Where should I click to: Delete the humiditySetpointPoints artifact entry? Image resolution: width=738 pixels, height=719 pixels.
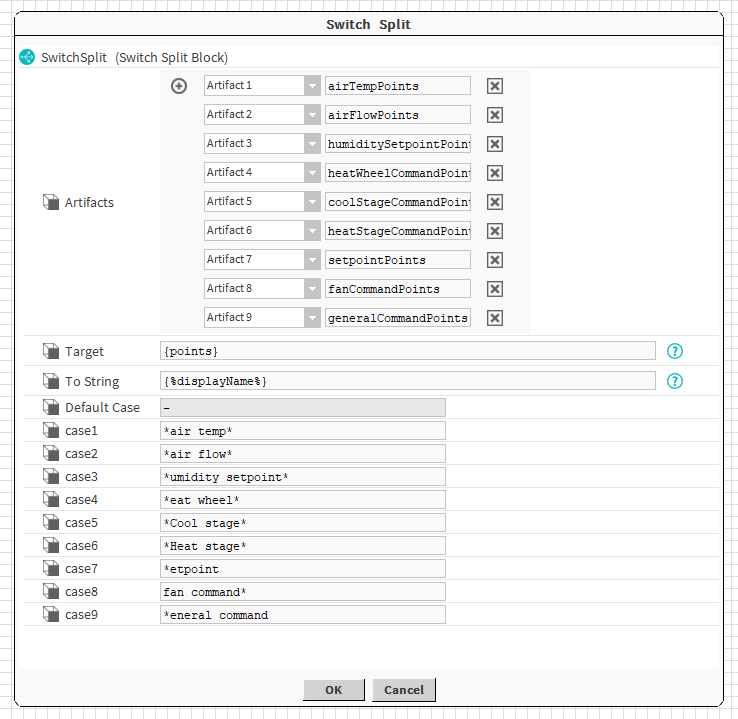pos(494,144)
